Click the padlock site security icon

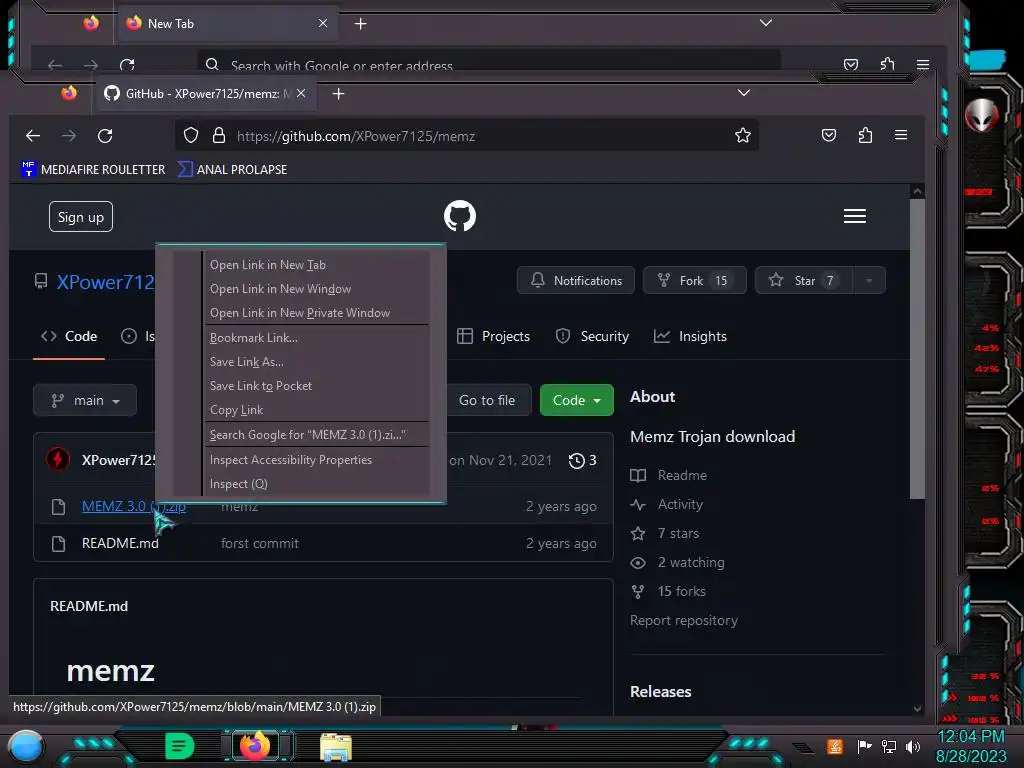click(219, 136)
